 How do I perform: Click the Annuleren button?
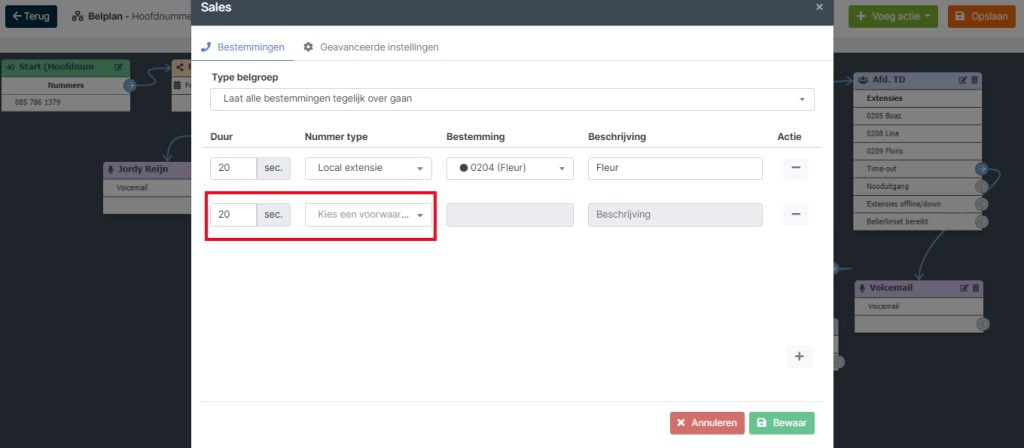click(707, 423)
